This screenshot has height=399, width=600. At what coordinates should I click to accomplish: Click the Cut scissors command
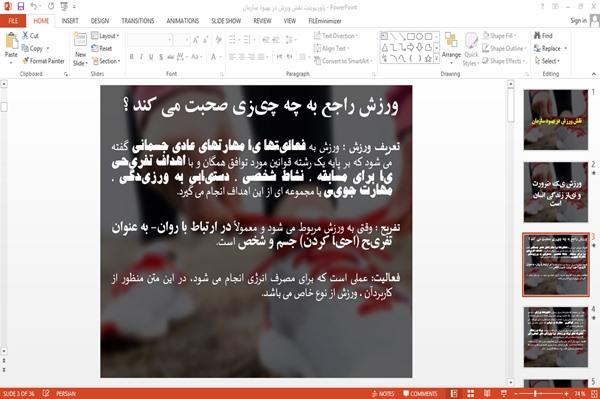coord(30,36)
